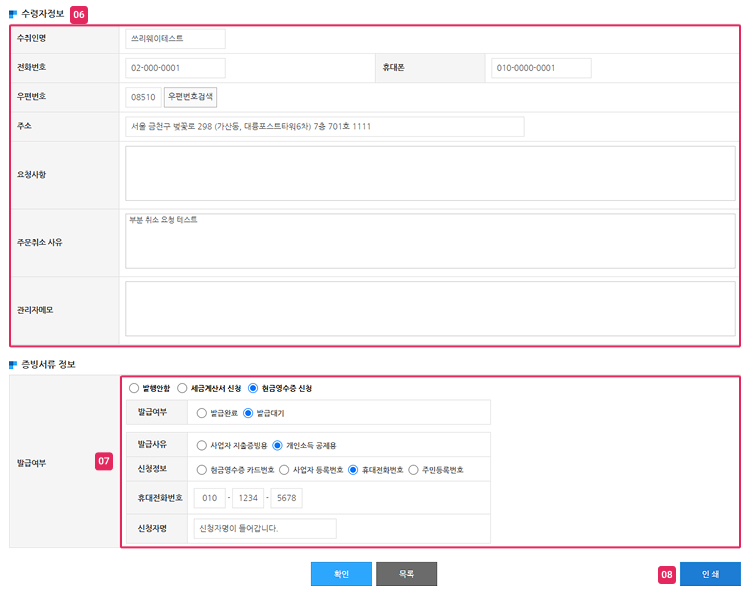Click the red 07 annotation badge
750x595 pixels.
[x=104, y=461]
